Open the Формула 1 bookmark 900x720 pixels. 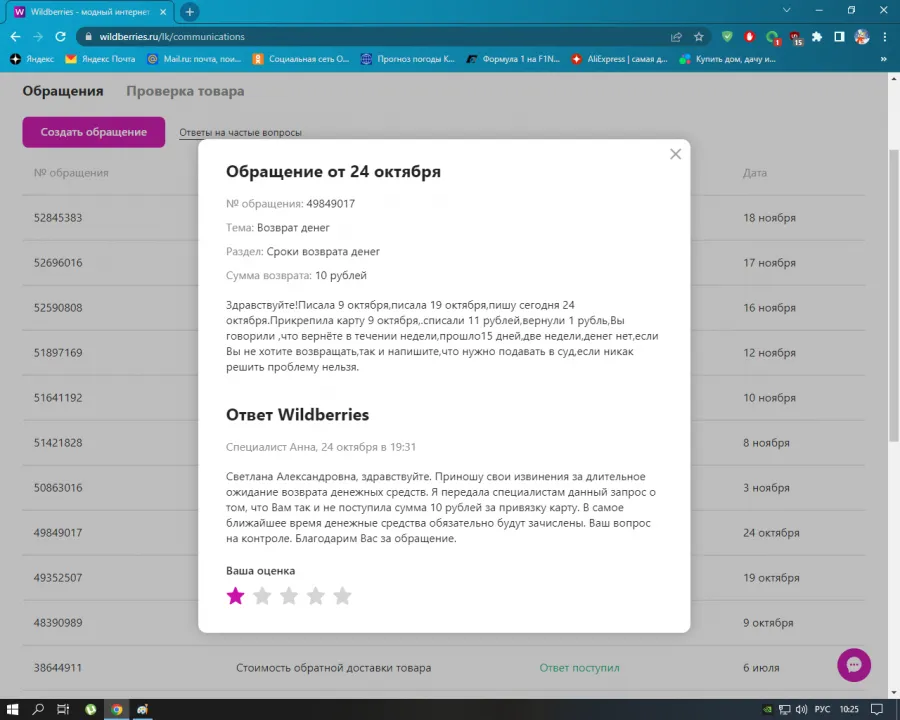513,59
